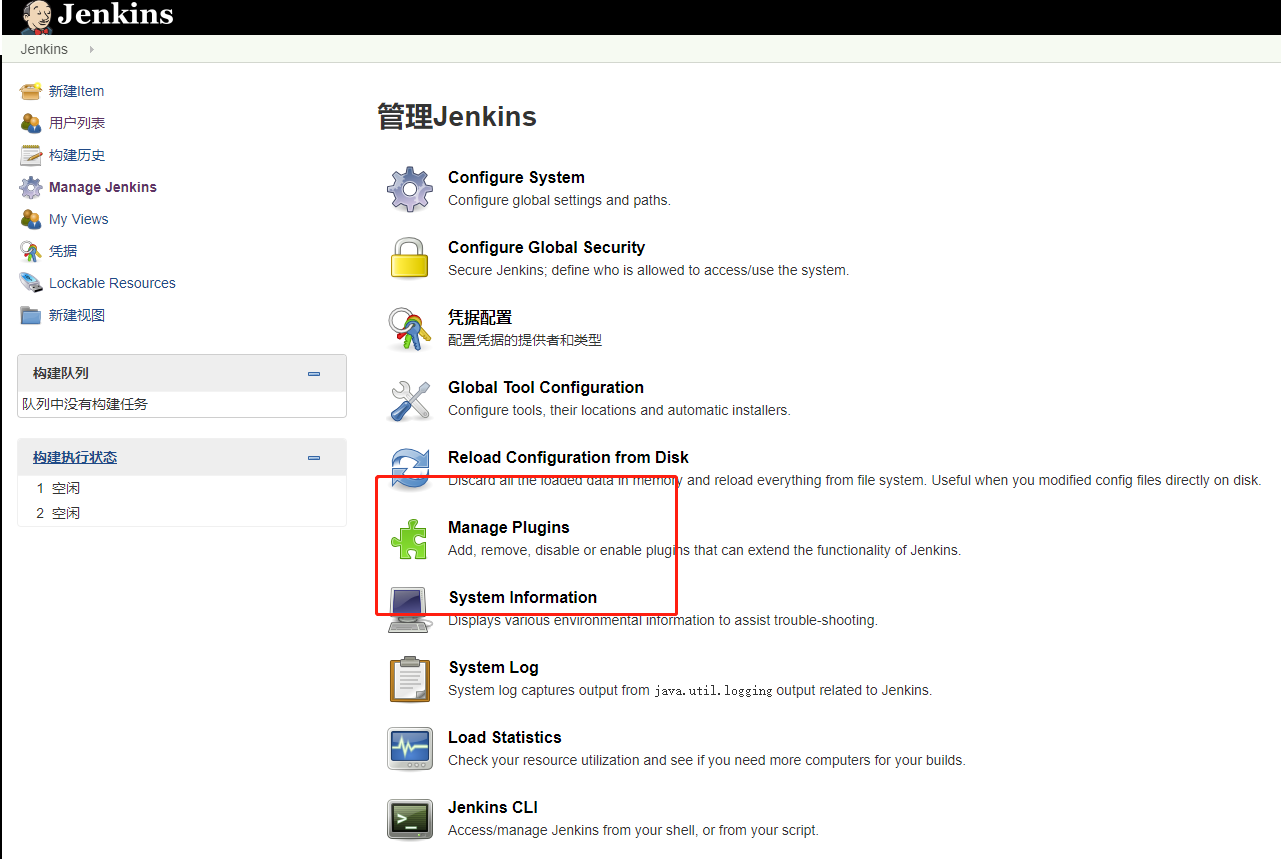Screen dimensions: 1281x859
Task: Open Configure Global Security
Action: (x=546, y=247)
